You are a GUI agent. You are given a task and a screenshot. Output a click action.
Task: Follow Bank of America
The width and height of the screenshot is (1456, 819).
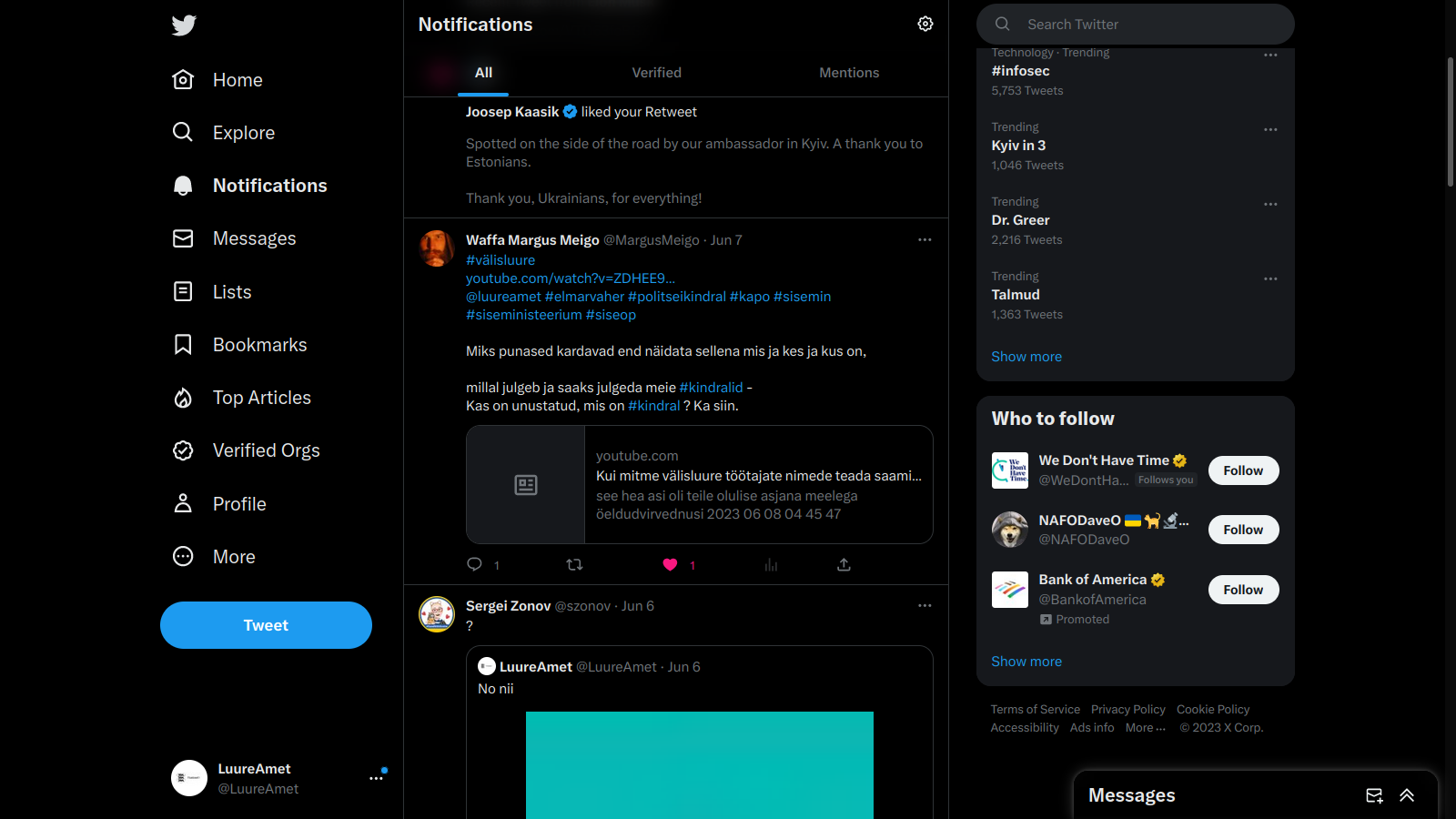click(x=1243, y=590)
